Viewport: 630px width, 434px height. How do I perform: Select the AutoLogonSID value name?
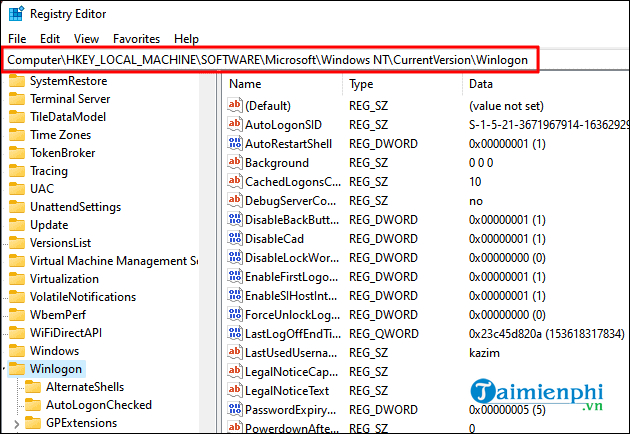284,125
